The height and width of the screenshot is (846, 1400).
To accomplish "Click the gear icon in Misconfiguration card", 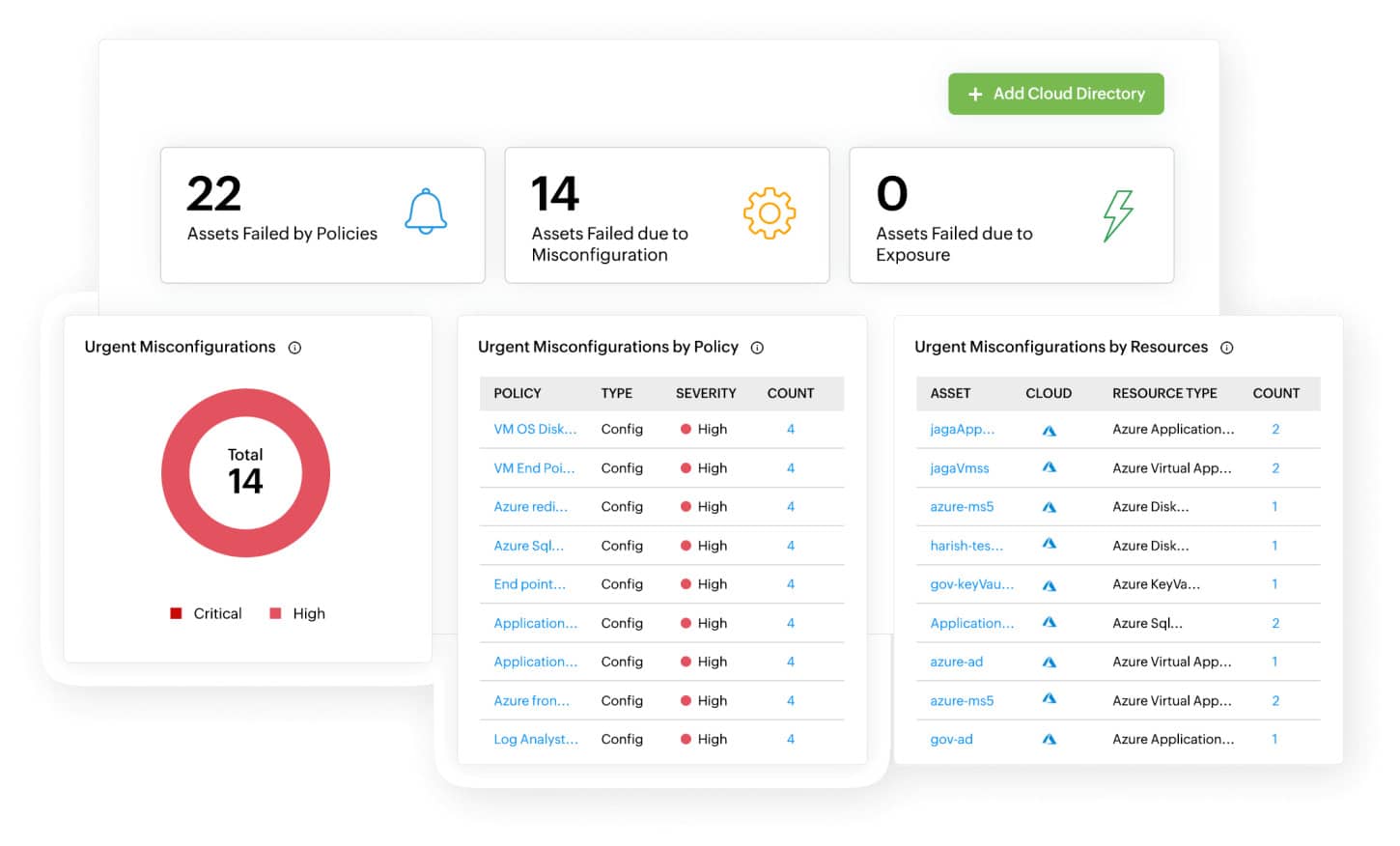I will click(x=769, y=212).
